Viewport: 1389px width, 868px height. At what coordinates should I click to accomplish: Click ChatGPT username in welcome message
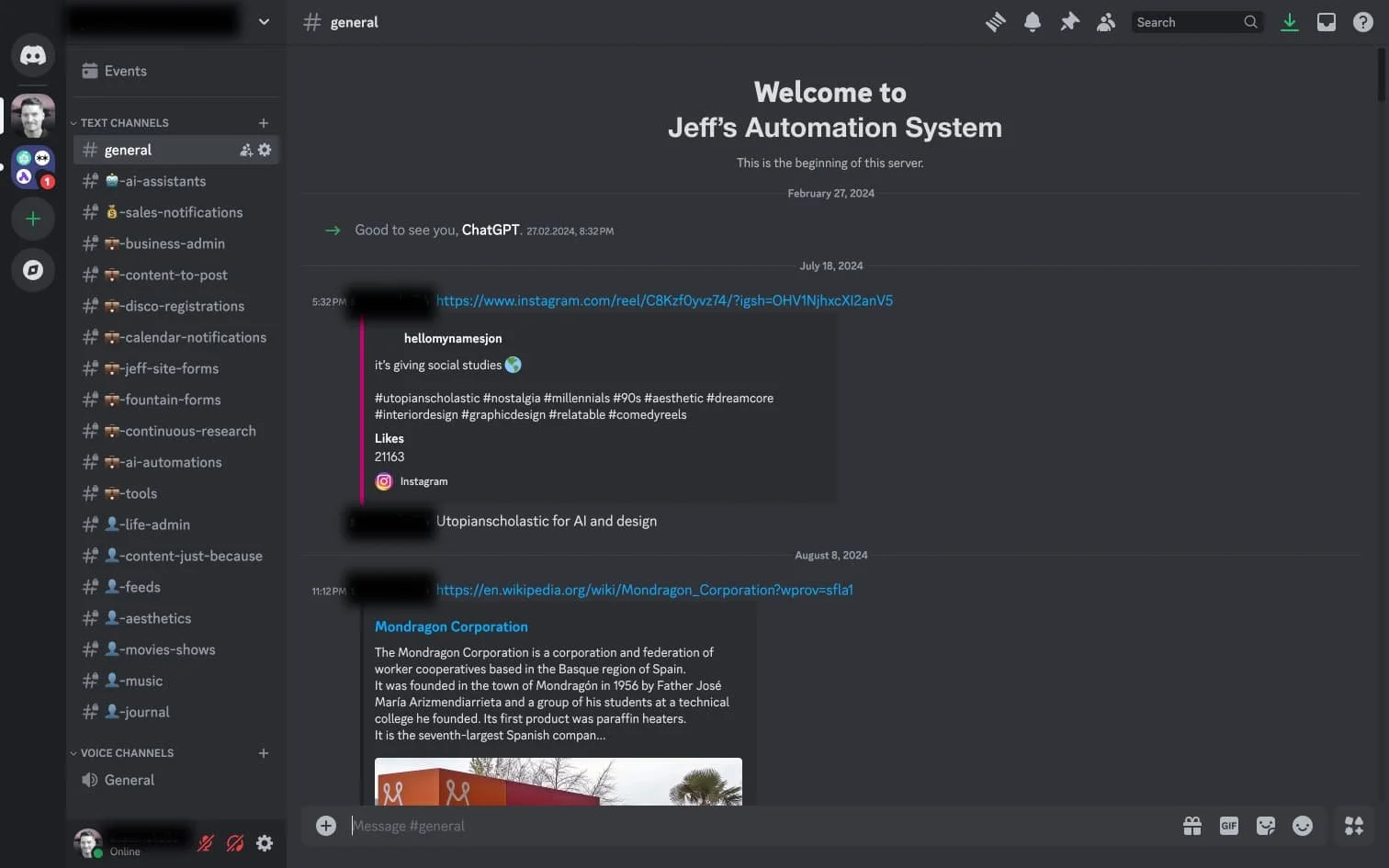(491, 230)
